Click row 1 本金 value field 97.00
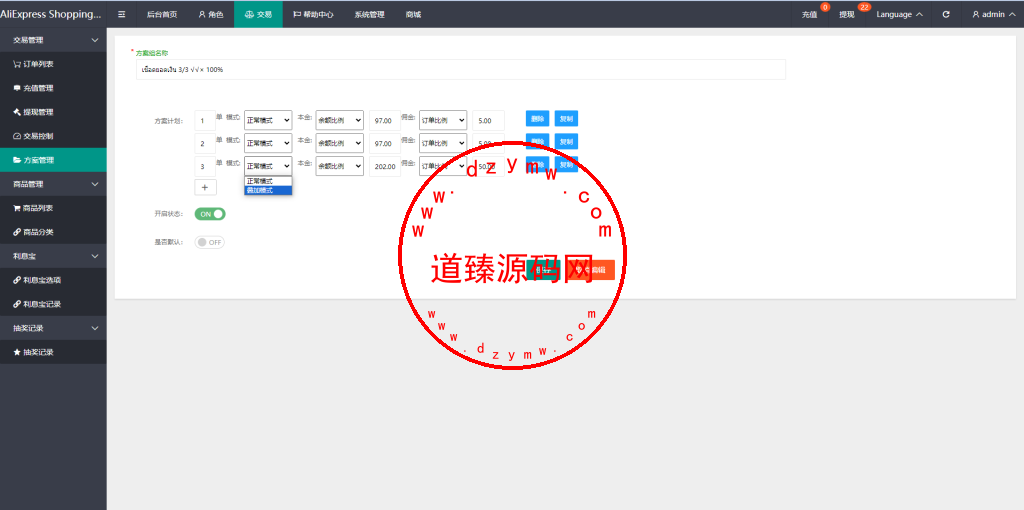Screen dimensions: 1024x510 point(385,120)
